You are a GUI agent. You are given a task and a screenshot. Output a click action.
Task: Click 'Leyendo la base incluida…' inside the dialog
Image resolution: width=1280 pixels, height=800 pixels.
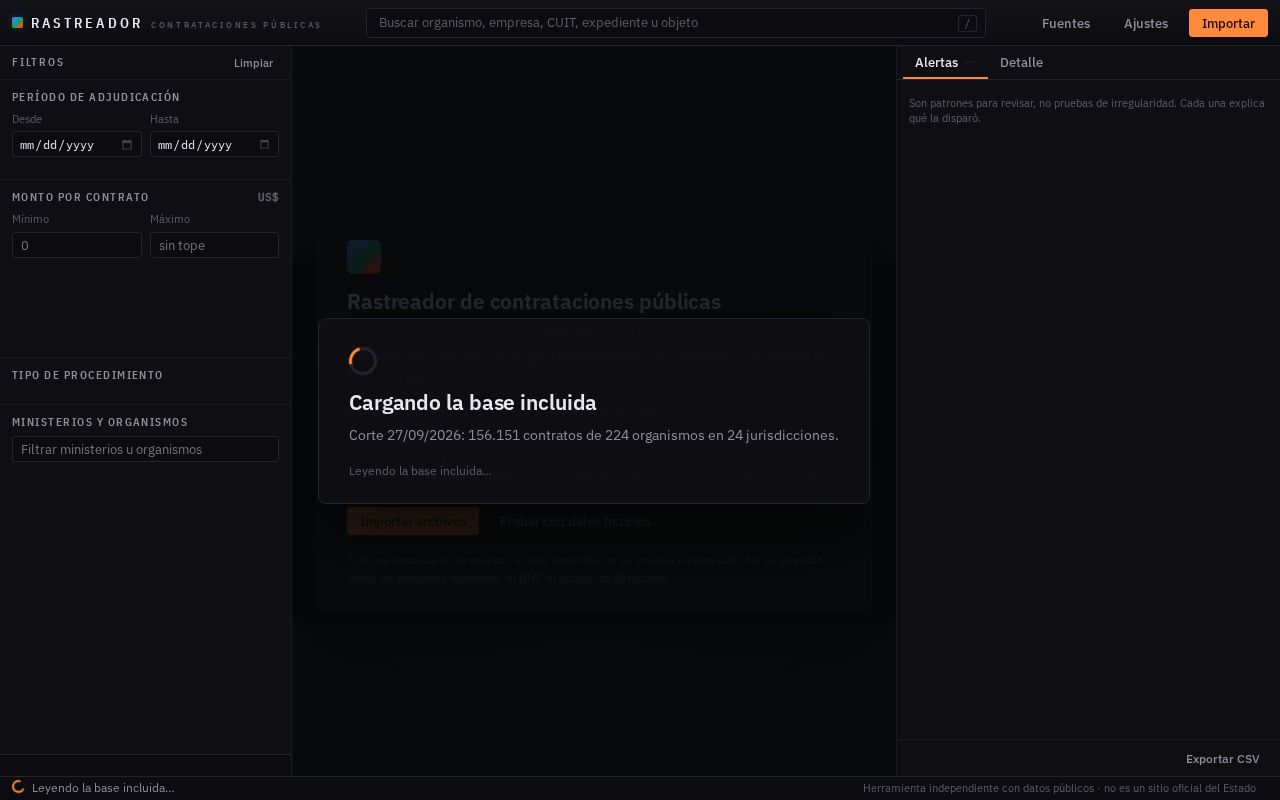point(420,471)
